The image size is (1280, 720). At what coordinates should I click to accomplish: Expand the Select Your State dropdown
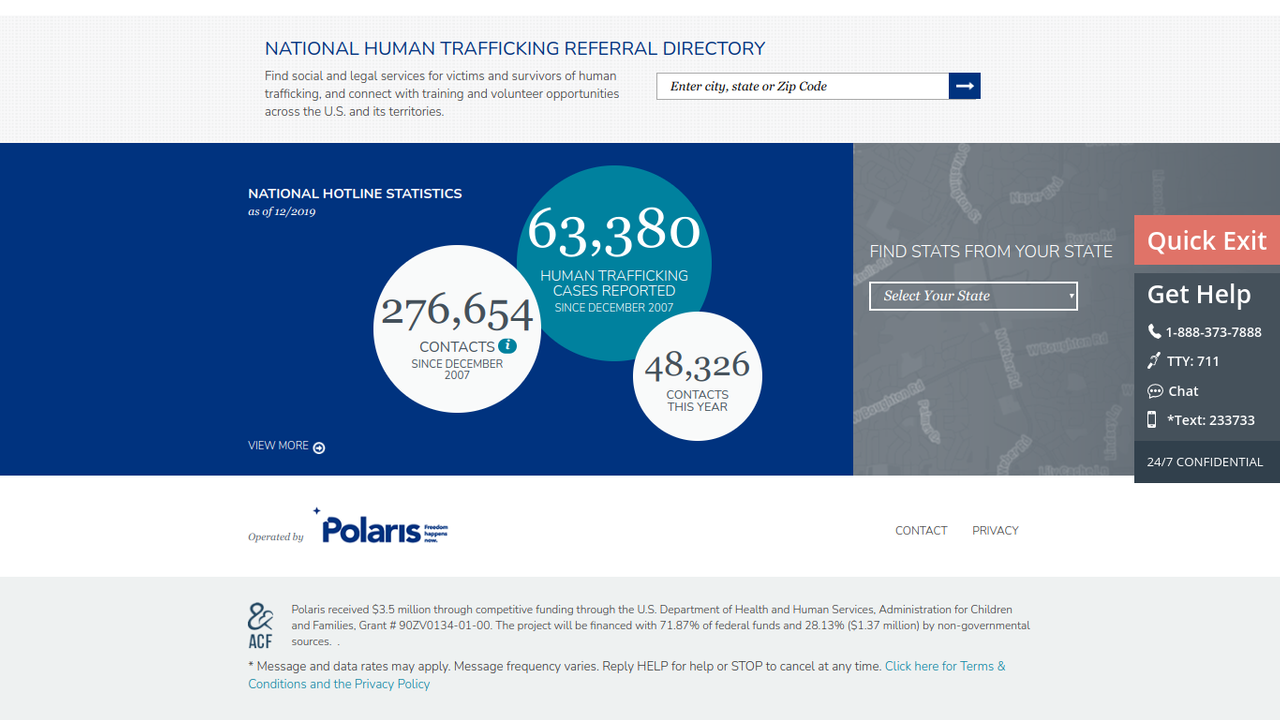(x=973, y=296)
